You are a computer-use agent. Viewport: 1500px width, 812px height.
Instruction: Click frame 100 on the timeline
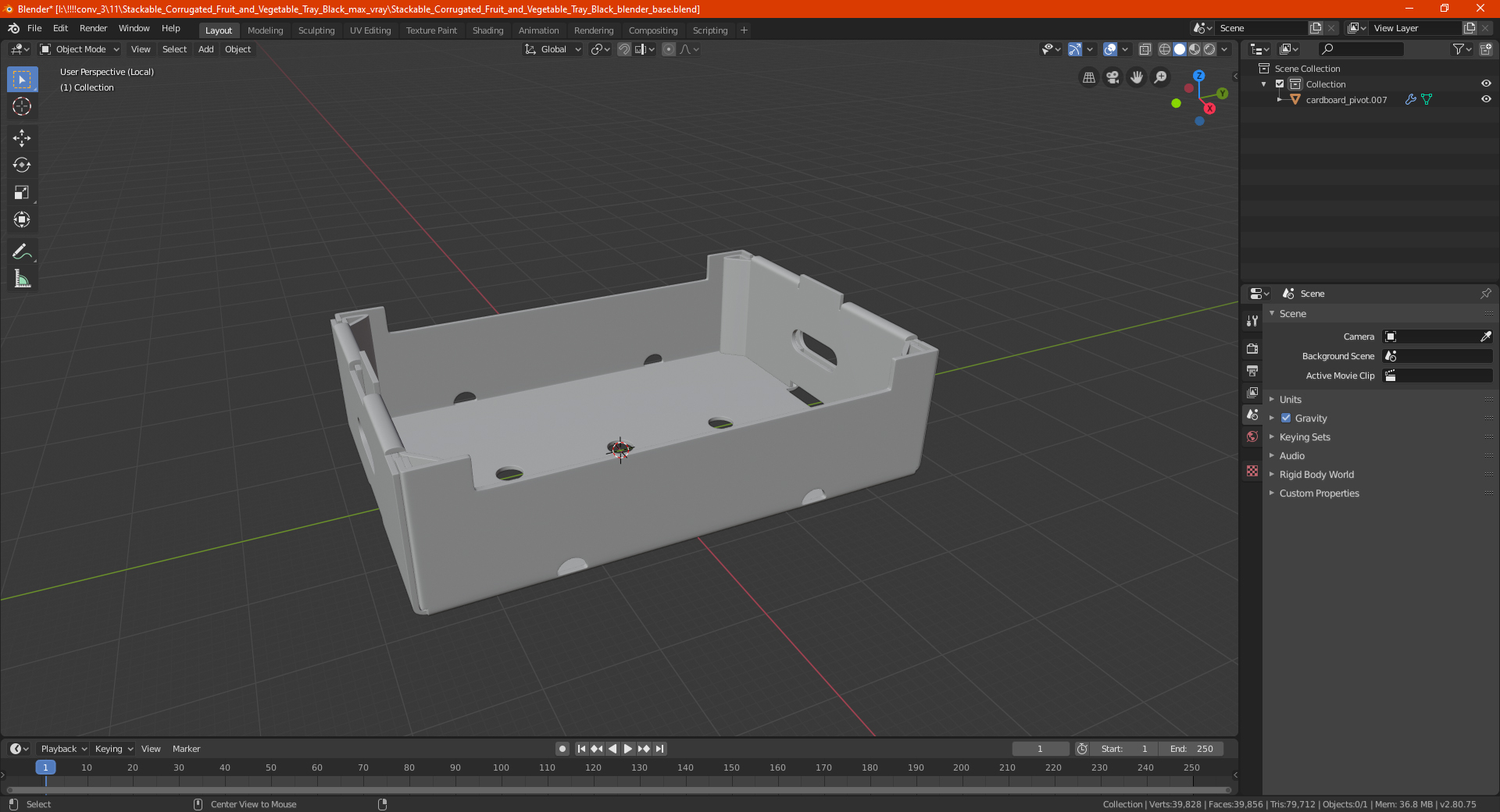(501, 768)
